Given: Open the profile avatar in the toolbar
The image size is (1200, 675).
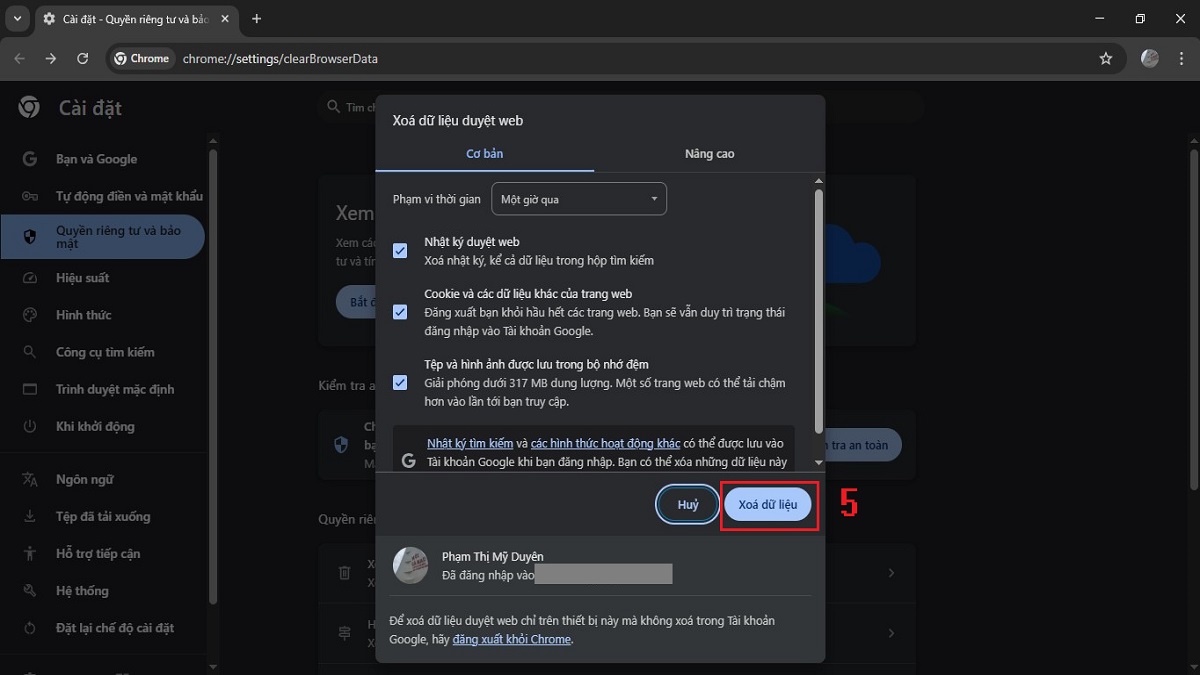Looking at the screenshot, I should pos(1150,59).
